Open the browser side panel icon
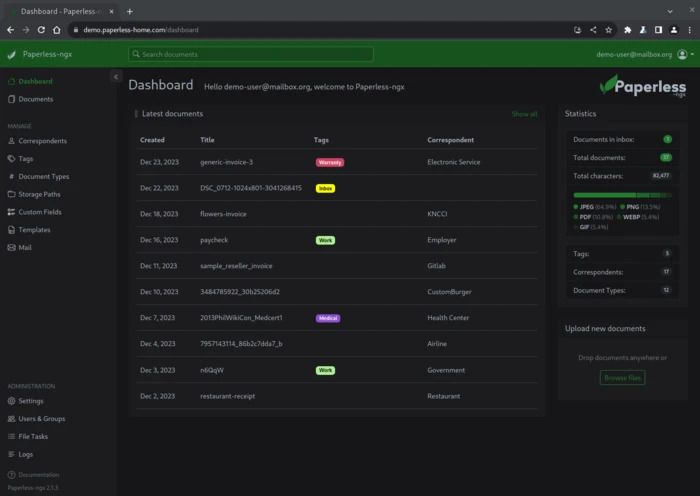This screenshot has width=700, height=496. point(658,30)
